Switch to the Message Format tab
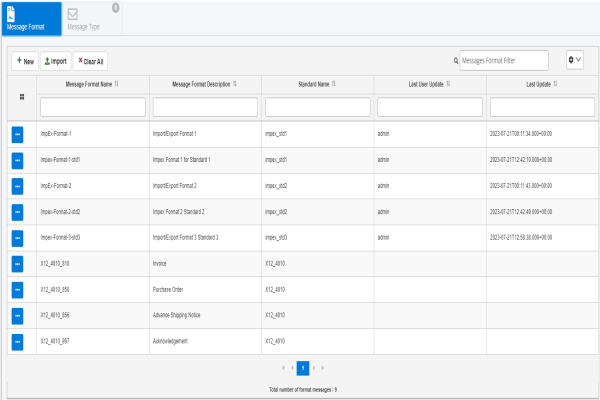 click(25, 19)
